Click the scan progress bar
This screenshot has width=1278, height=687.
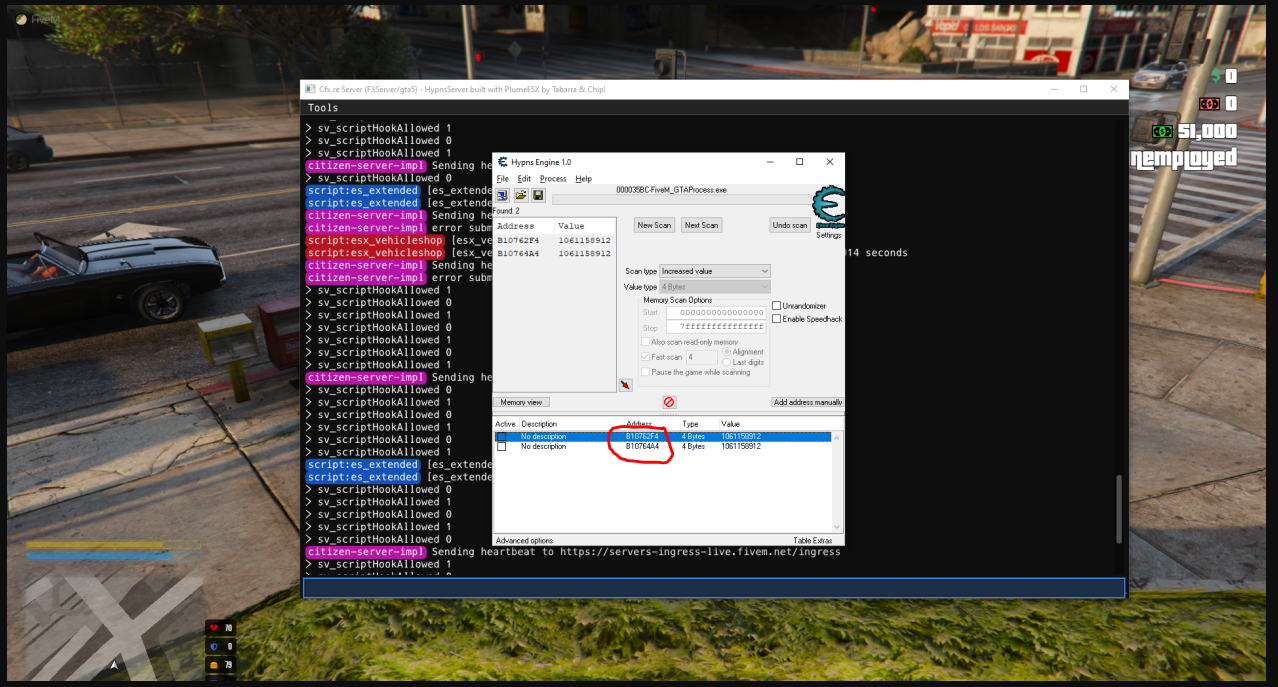point(680,200)
